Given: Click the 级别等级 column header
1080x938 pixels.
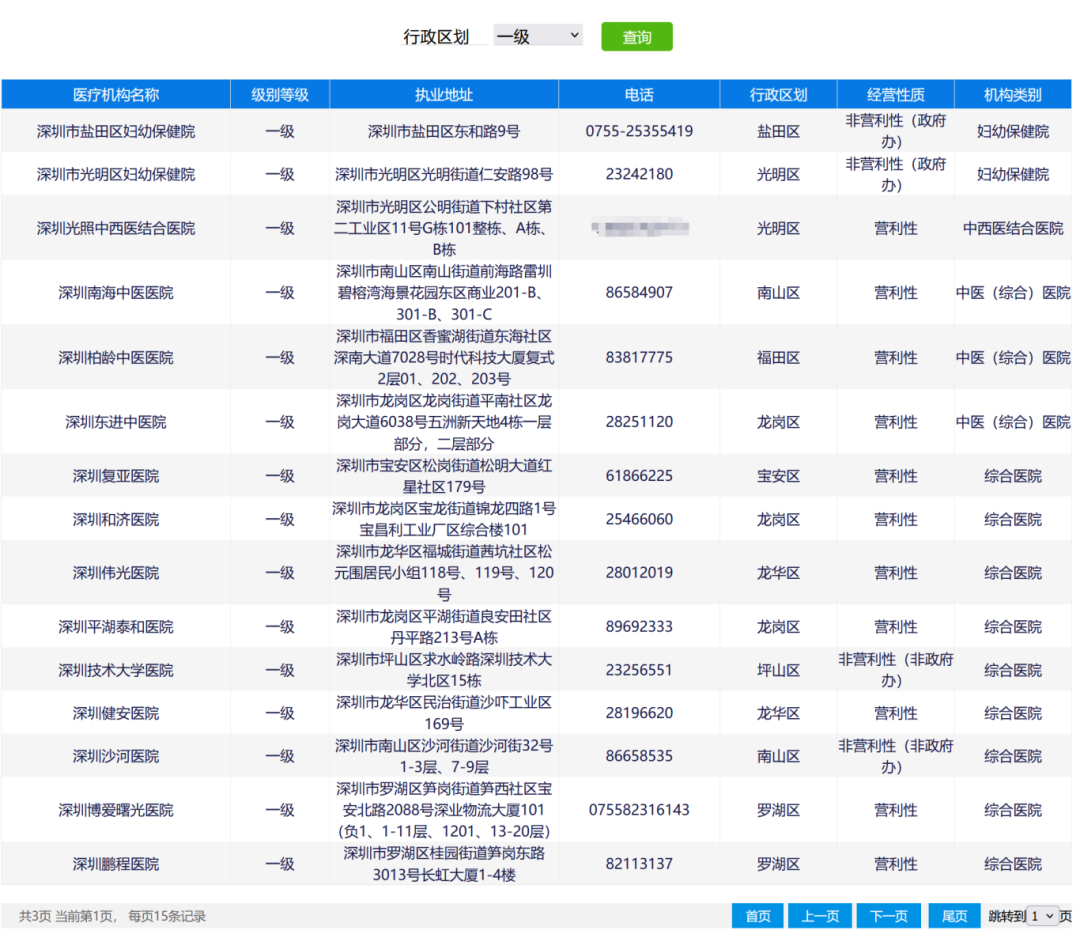Looking at the screenshot, I should click(x=280, y=94).
